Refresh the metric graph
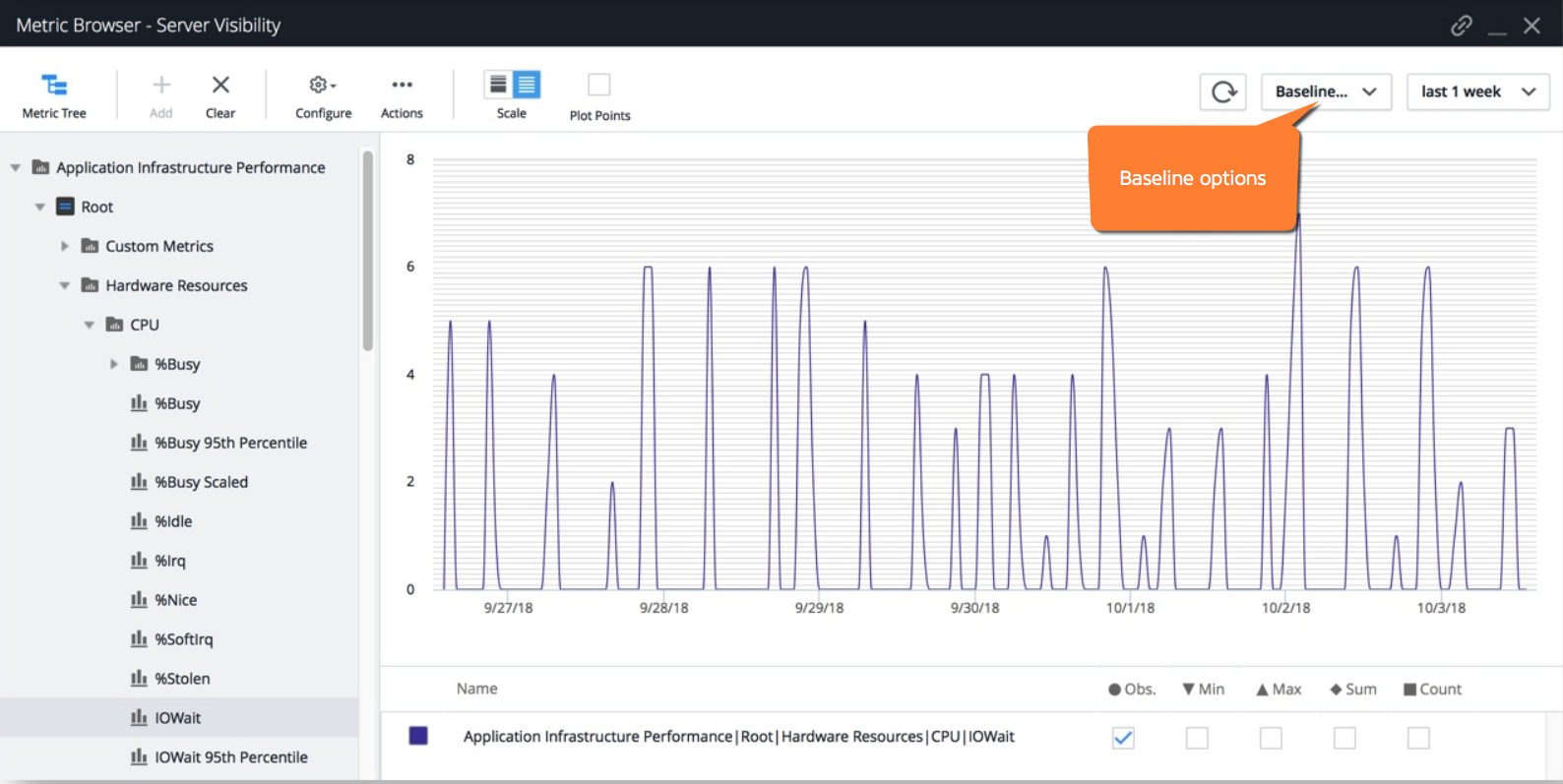Screen dimensions: 1563x784 (x=1223, y=91)
